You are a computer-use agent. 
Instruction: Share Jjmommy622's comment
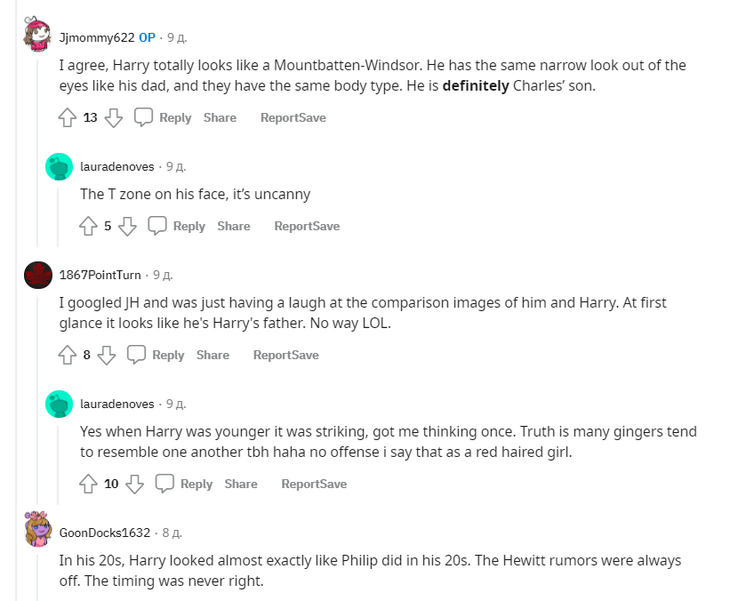(x=220, y=118)
